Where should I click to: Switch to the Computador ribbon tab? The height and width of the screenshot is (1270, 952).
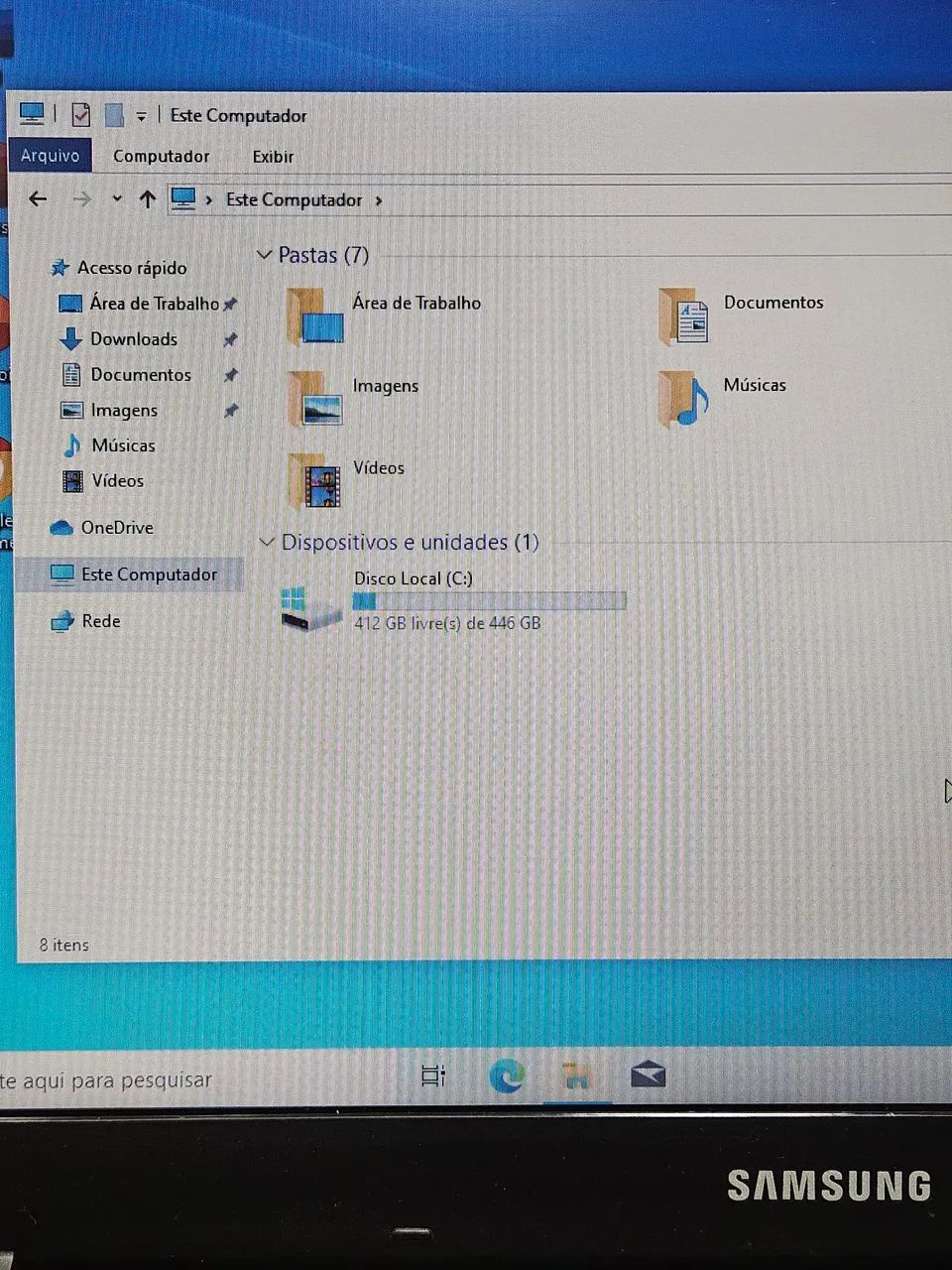161,156
